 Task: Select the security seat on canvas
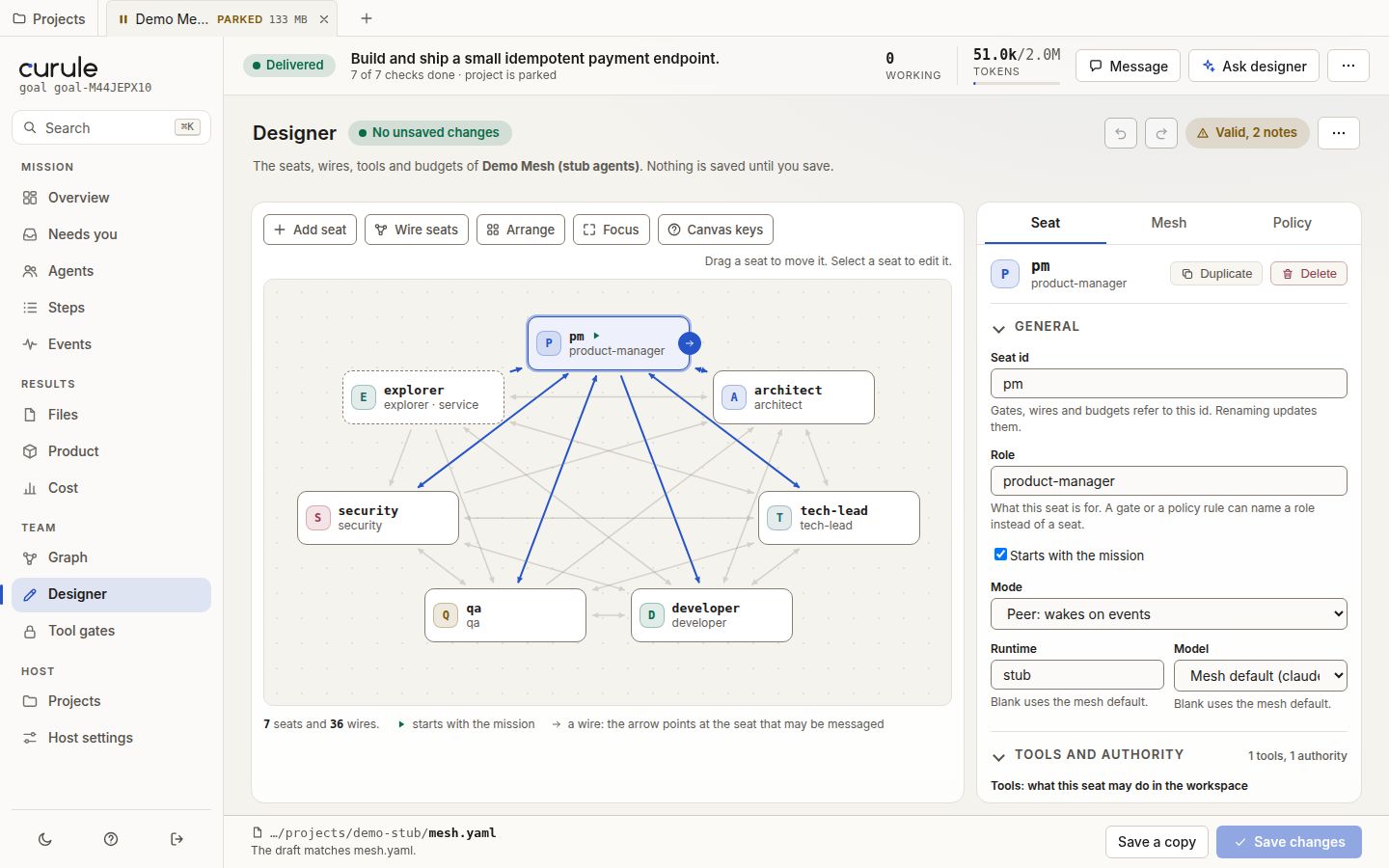[x=378, y=518]
